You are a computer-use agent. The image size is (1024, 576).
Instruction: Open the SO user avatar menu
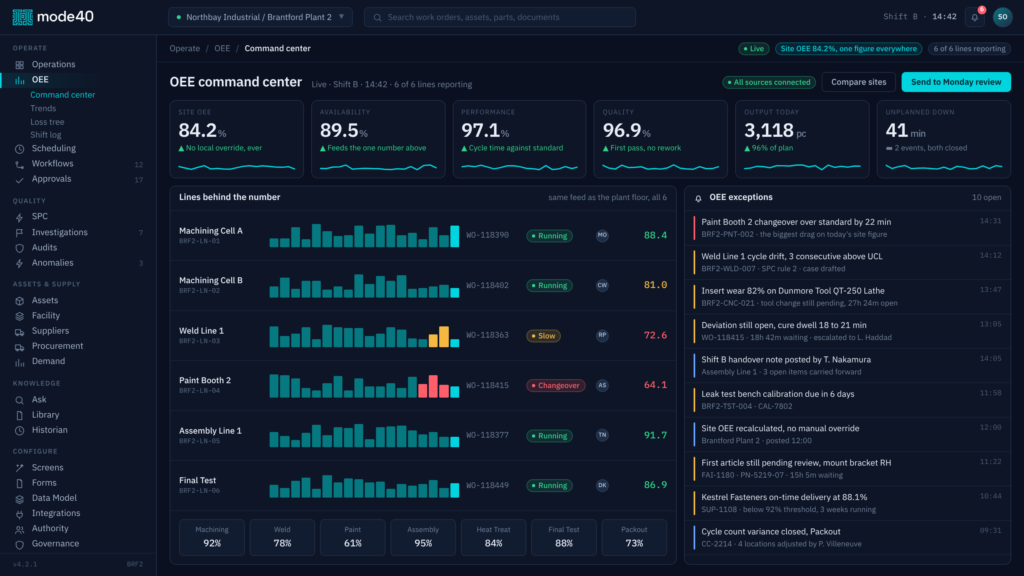[1002, 17]
